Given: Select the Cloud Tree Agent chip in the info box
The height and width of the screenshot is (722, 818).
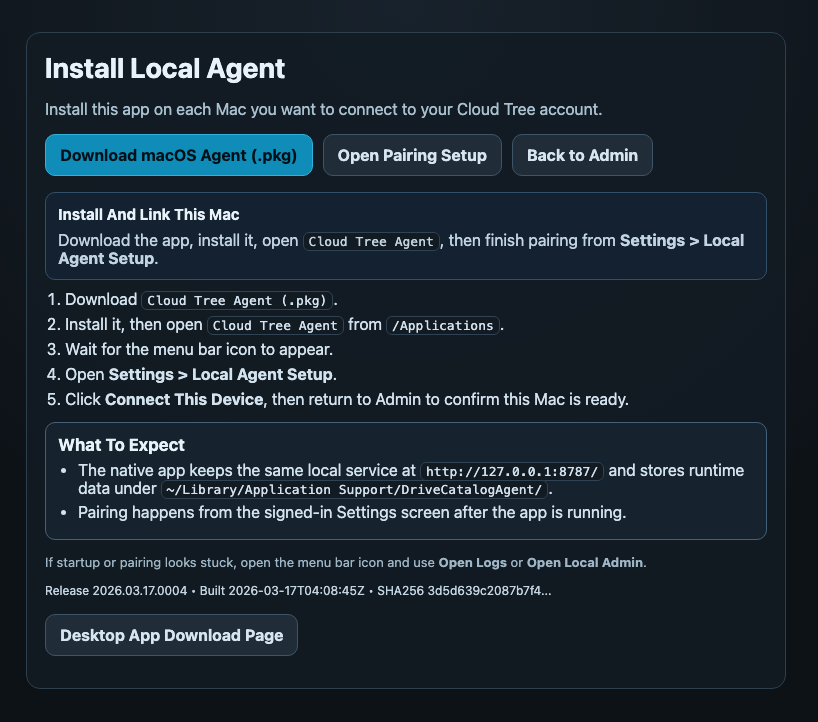Looking at the screenshot, I should pos(371,241).
